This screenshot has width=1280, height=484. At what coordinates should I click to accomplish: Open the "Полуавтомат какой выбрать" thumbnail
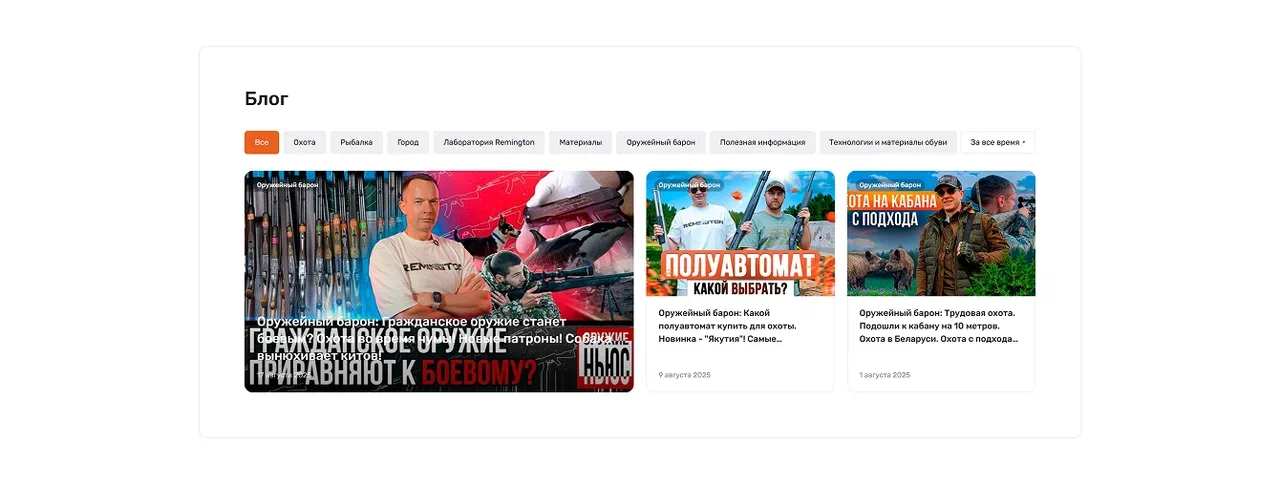[740, 233]
